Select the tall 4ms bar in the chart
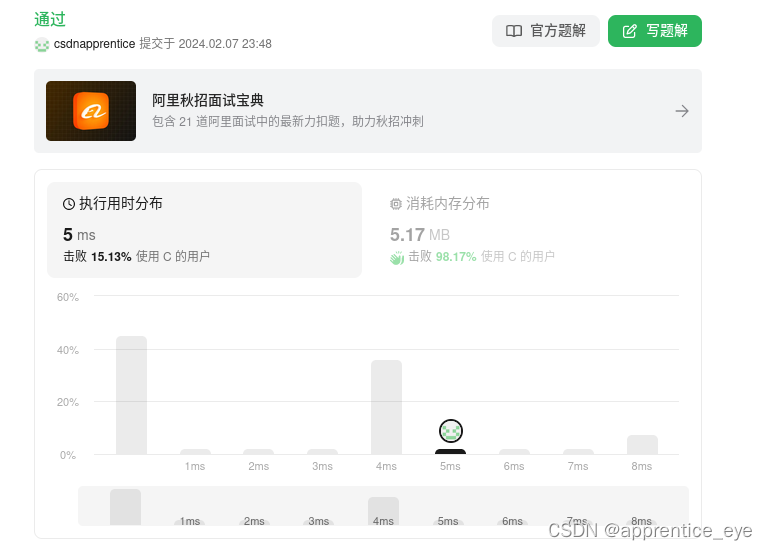 386,407
